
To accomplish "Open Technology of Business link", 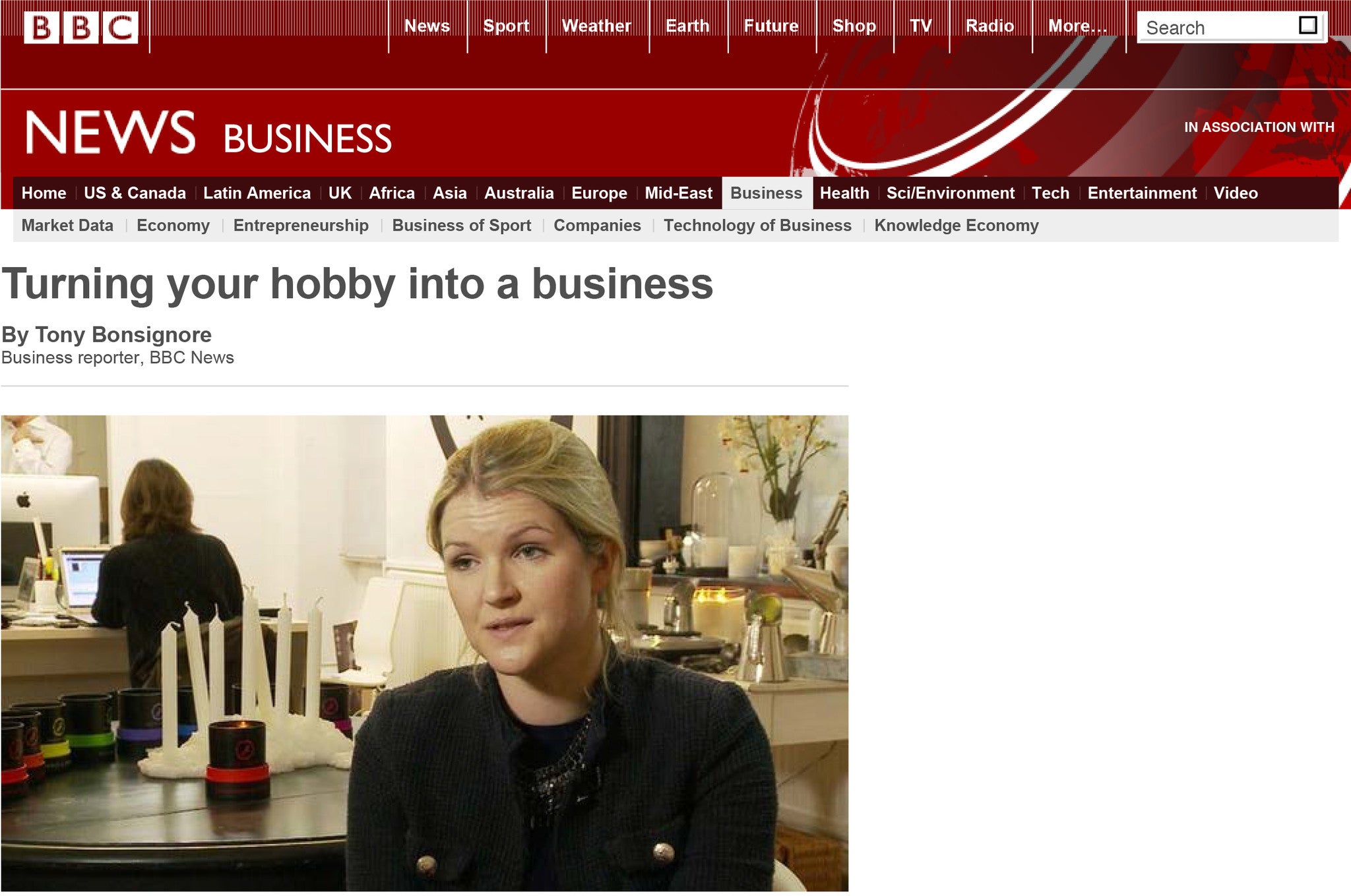I will point(757,225).
